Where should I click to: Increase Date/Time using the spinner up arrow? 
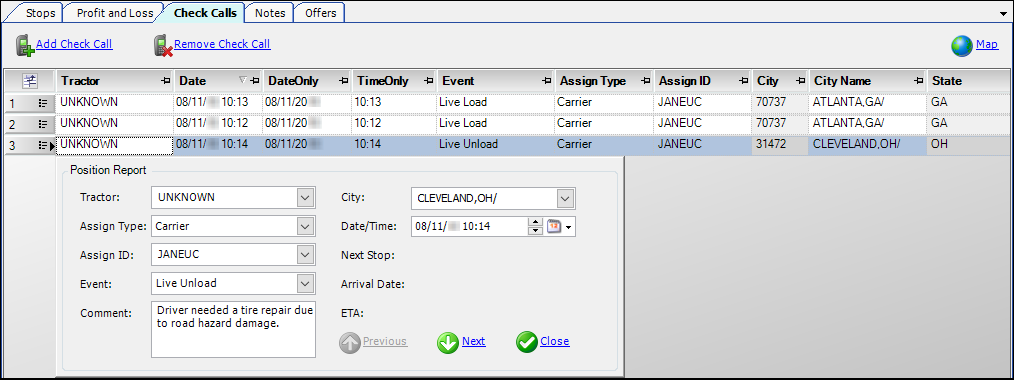click(x=535, y=222)
